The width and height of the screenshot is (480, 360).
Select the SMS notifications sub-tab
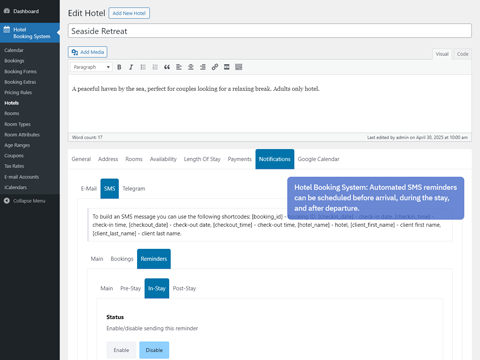109,189
